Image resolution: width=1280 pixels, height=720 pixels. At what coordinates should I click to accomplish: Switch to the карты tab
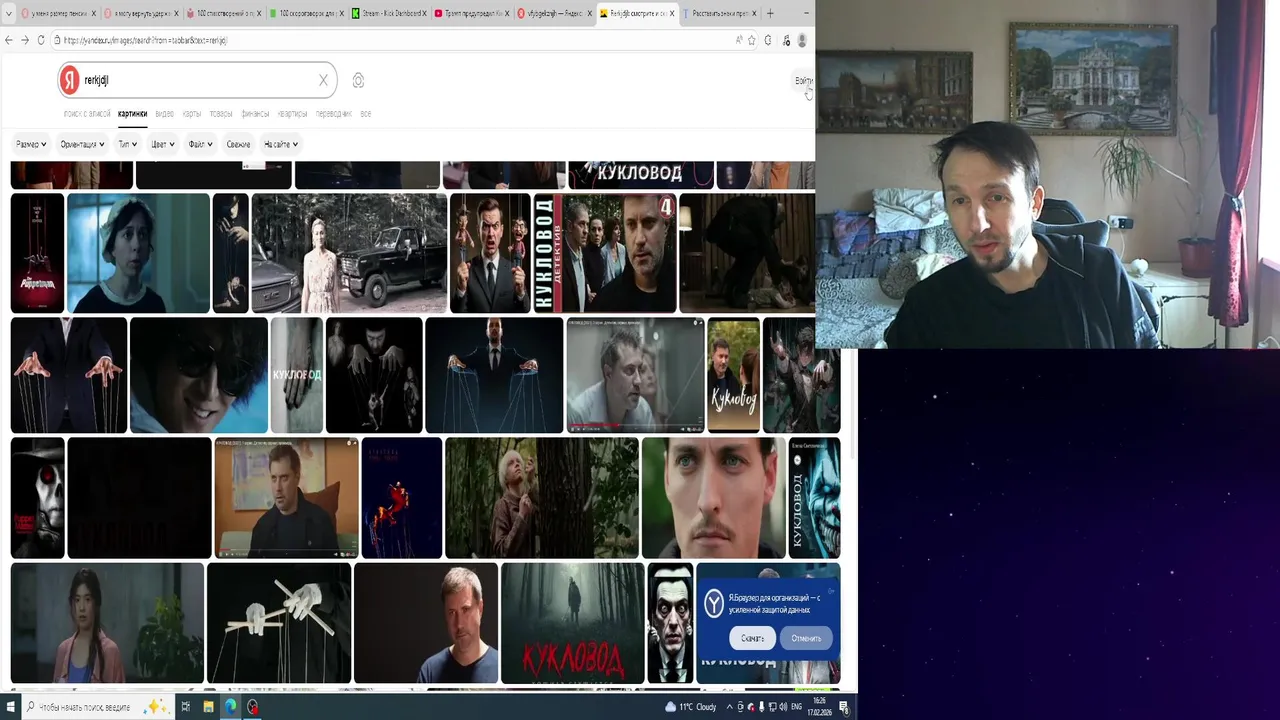(192, 114)
